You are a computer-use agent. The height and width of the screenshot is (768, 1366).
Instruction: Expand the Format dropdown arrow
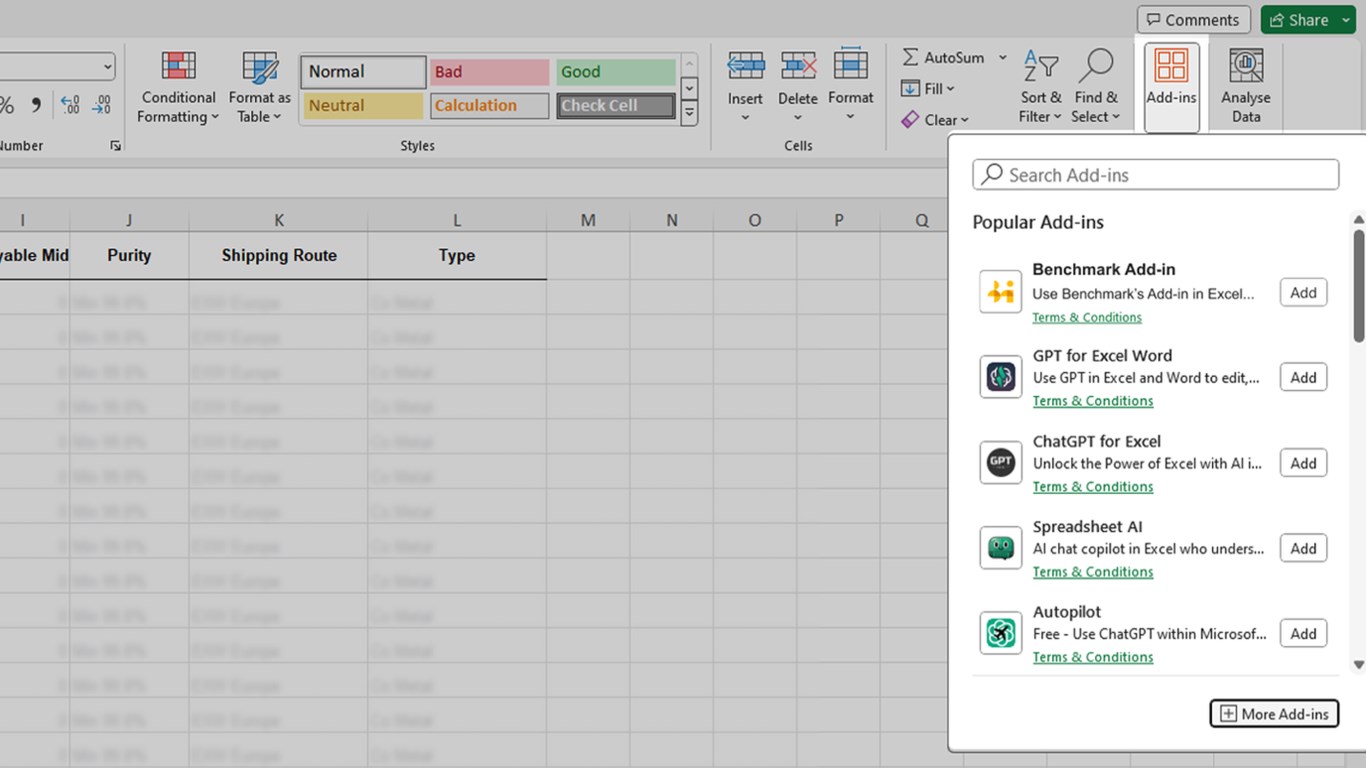(851, 118)
